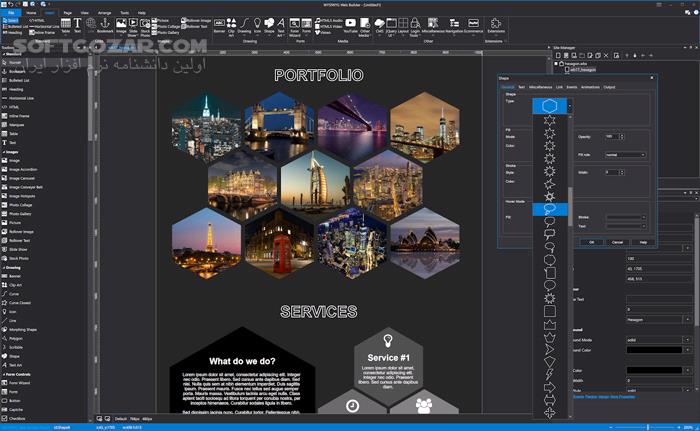Open the ribbon Drawing tools
The width and height of the screenshot is (700, 431).
point(244,26)
